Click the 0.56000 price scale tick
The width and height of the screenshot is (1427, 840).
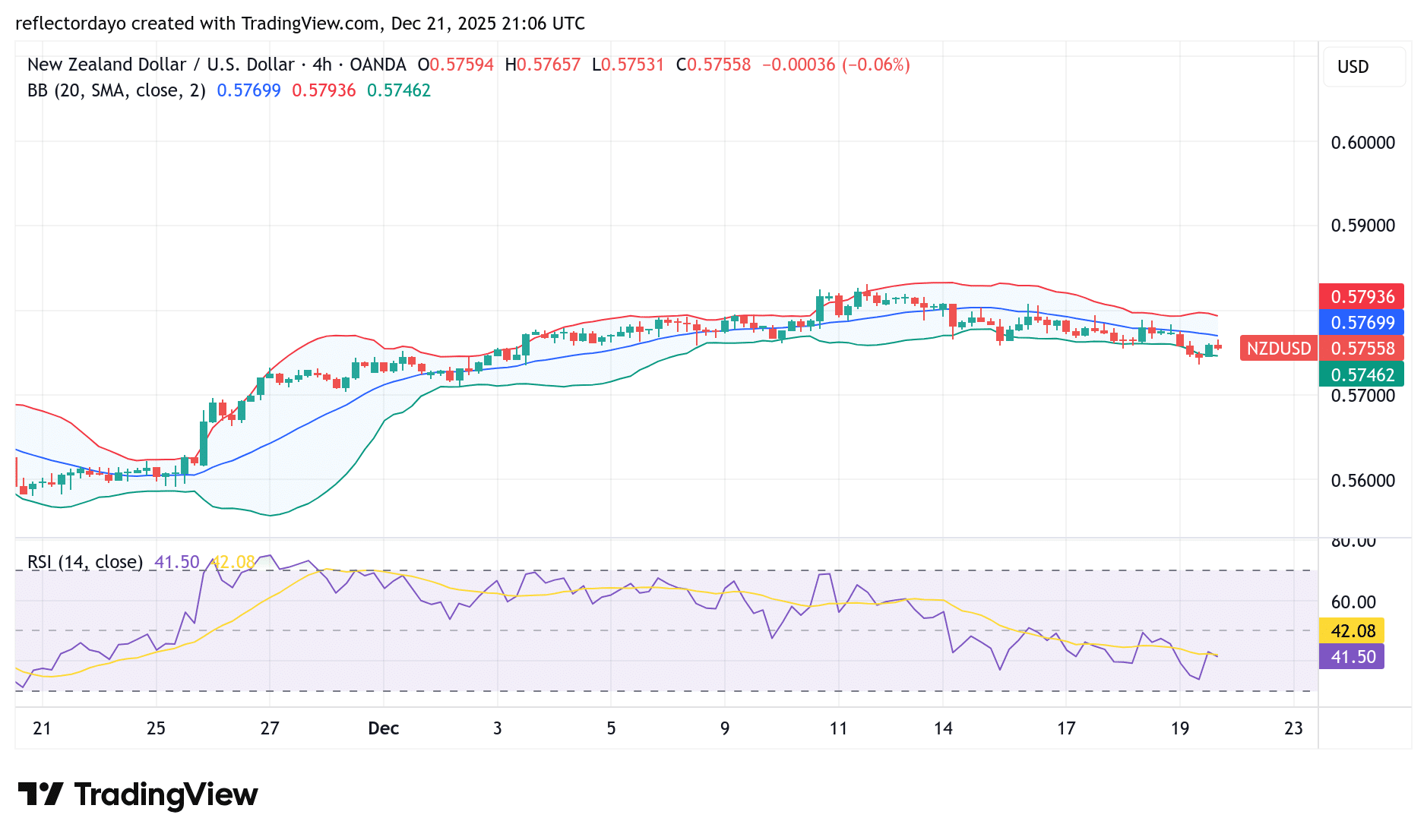coord(1363,480)
